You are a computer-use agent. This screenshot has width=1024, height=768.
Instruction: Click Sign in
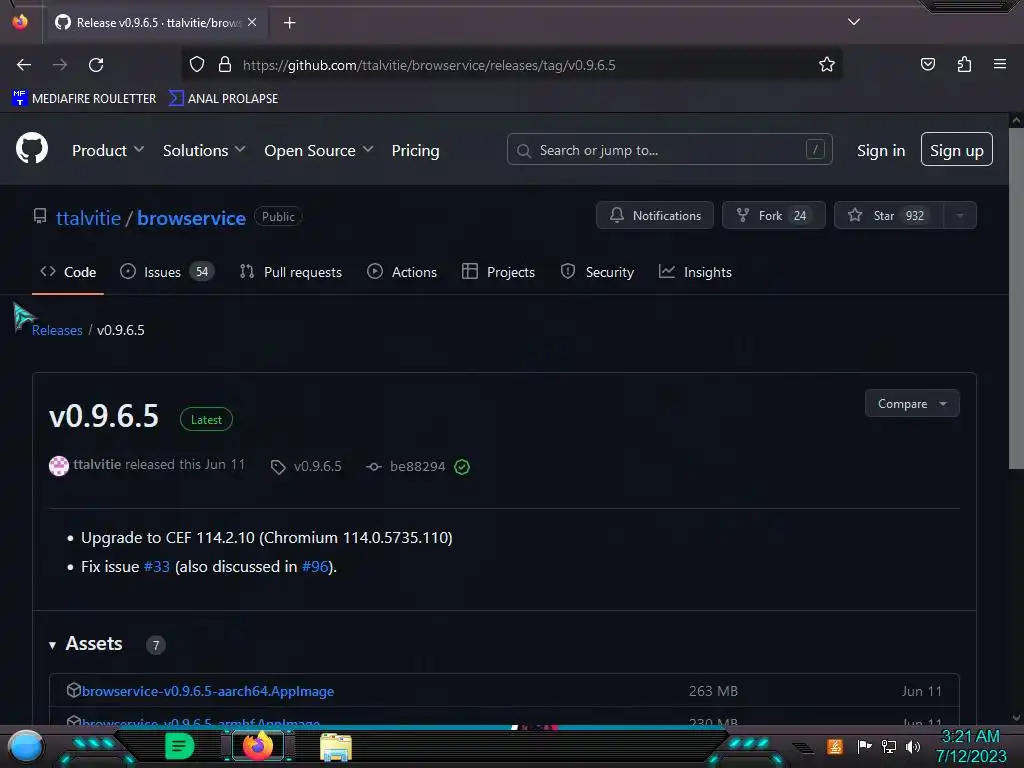pos(881,151)
